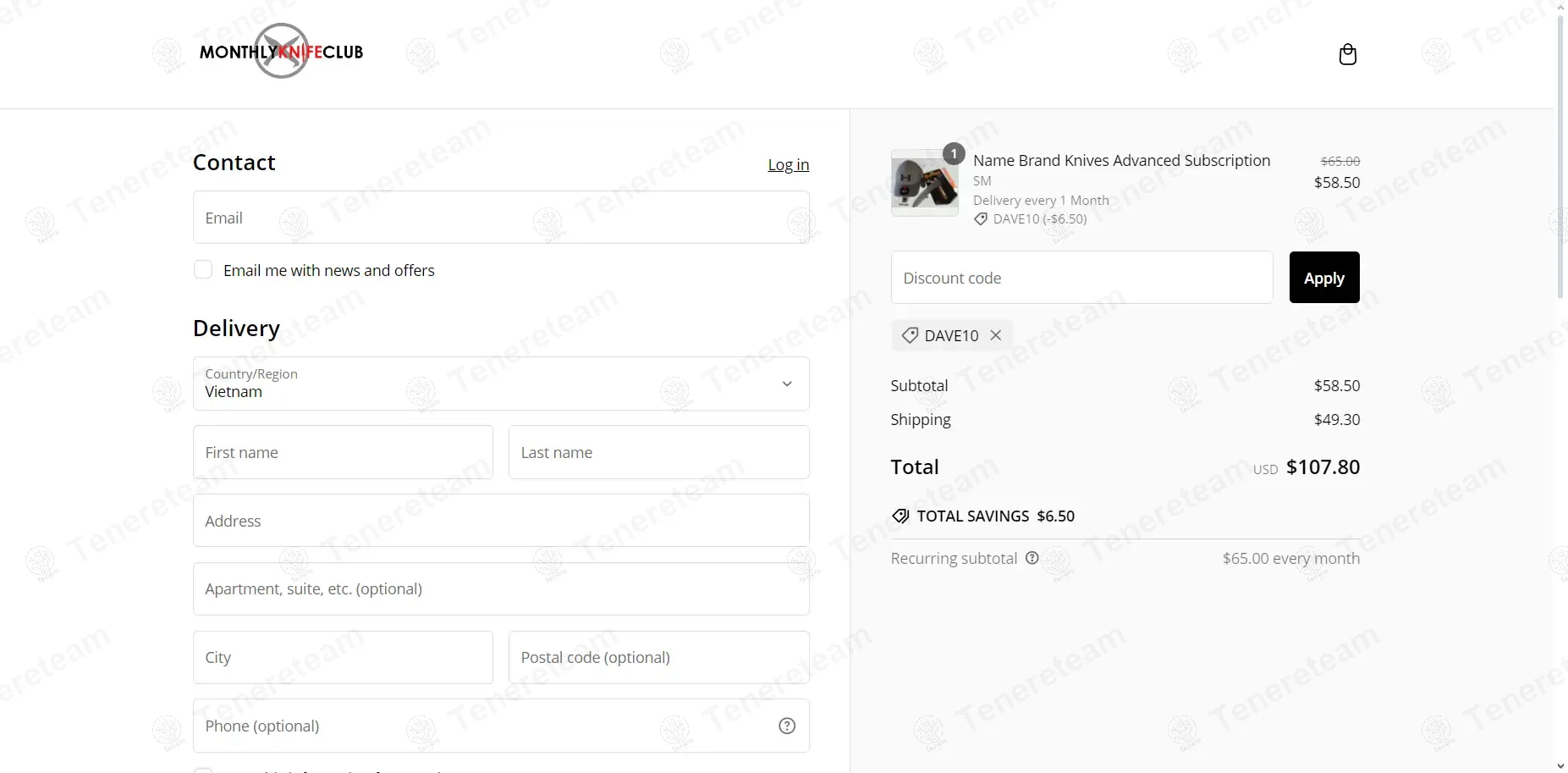Screen dimensions: 1568x773
Task: Open the Country/Region dropdown
Action: [501, 384]
